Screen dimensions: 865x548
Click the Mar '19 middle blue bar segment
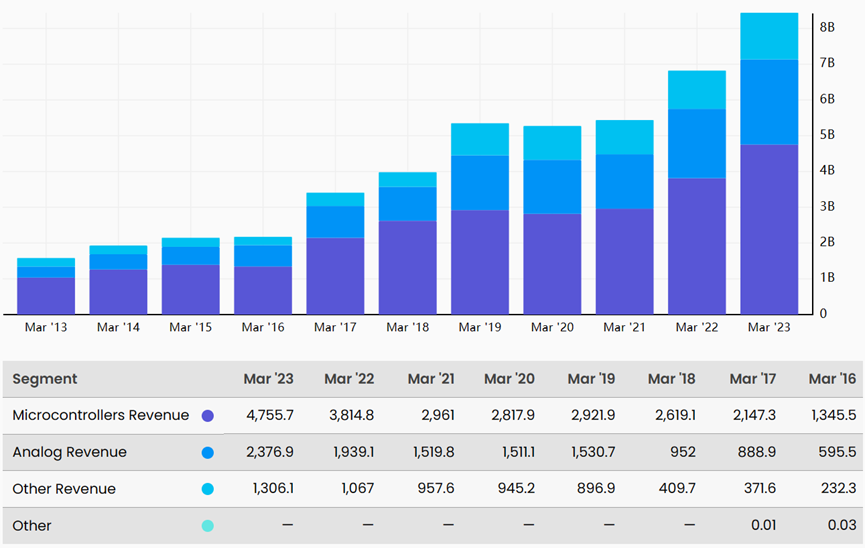[480, 183]
